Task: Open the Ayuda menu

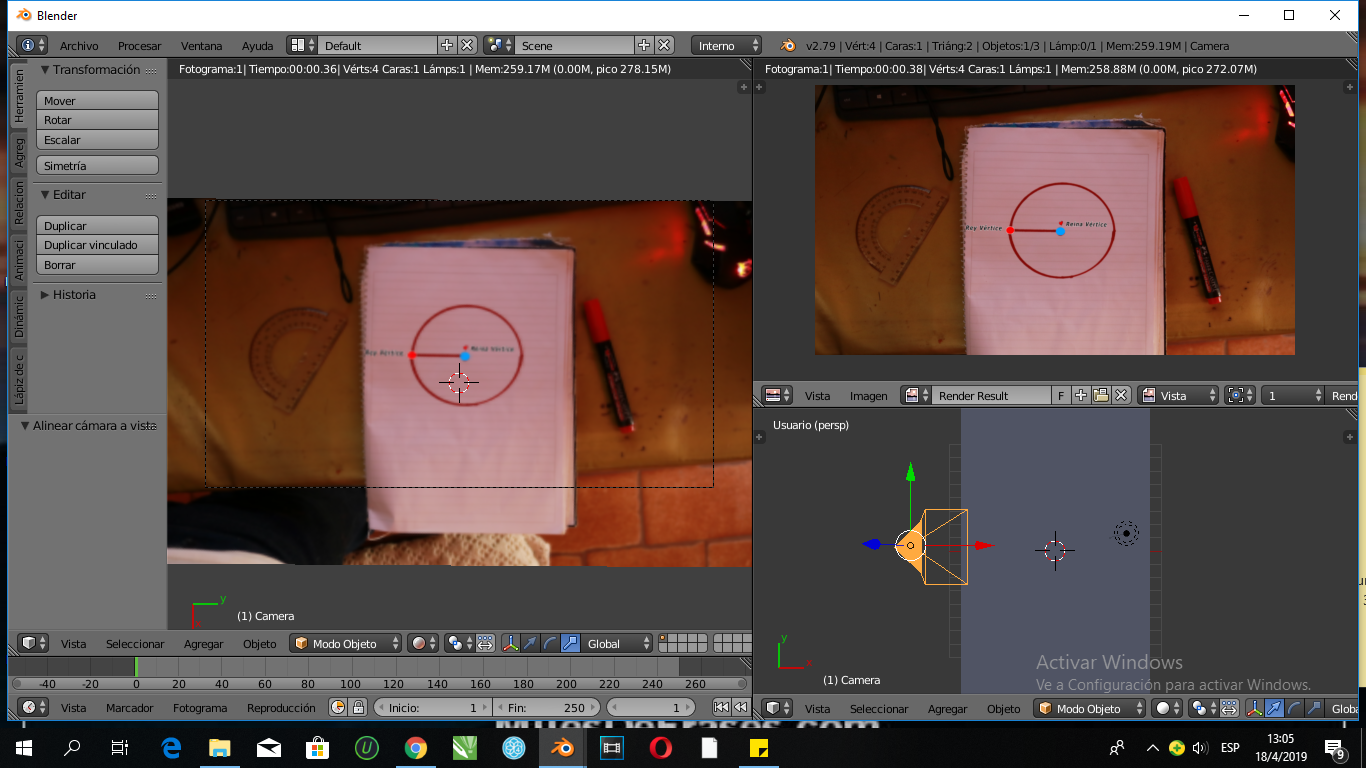Action: (x=257, y=45)
